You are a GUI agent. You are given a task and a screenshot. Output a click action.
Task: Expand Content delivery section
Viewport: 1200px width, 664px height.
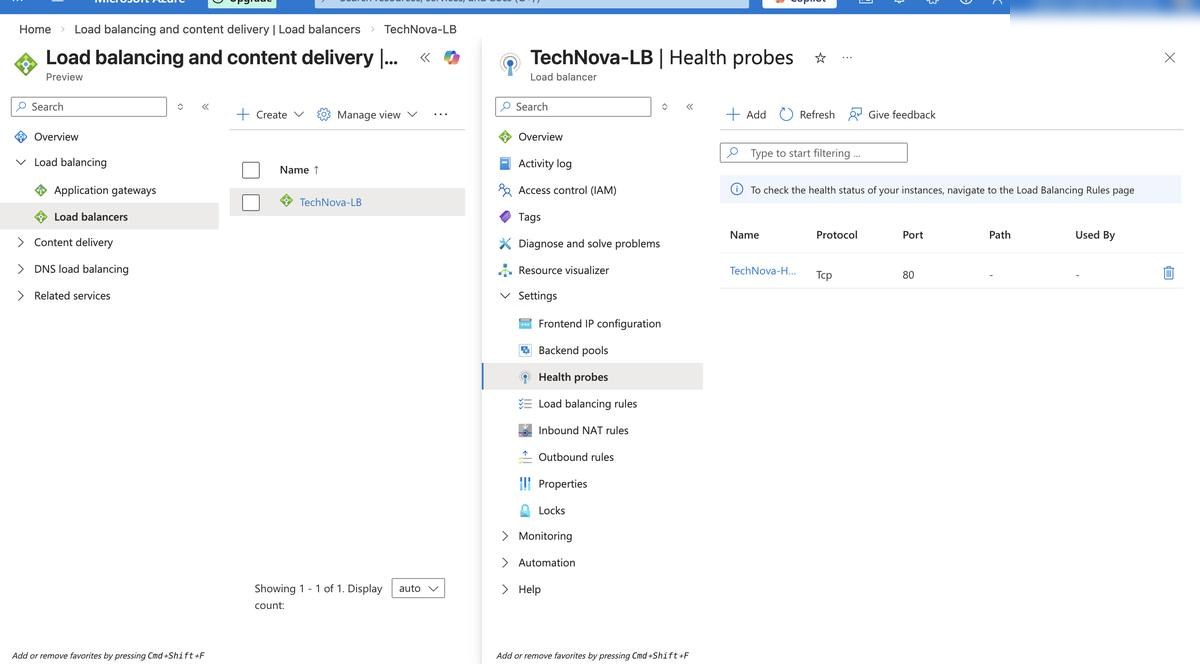pyautogui.click(x=21, y=242)
